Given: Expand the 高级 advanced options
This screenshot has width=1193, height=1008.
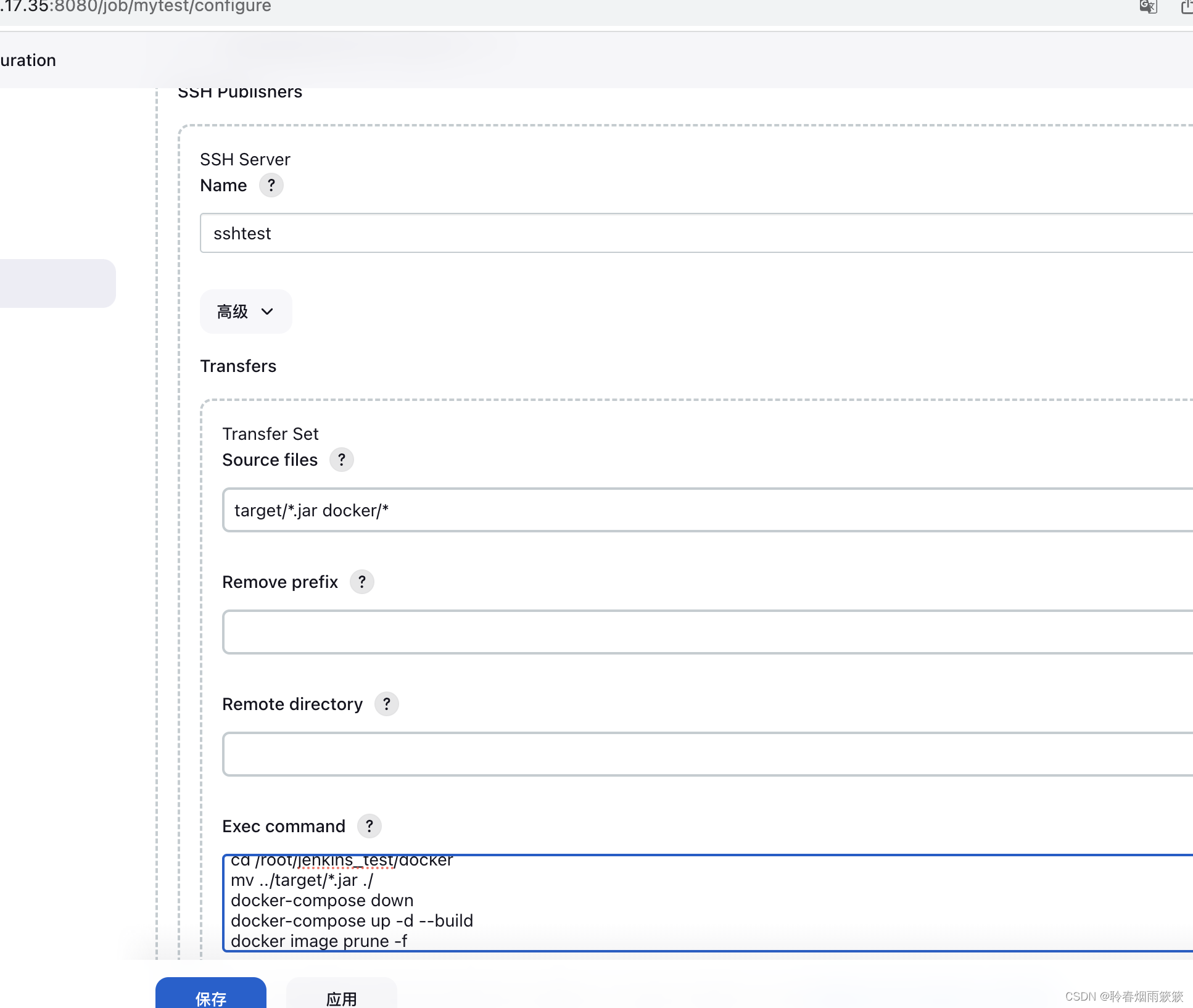Looking at the screenshot, I should point(246,312).
